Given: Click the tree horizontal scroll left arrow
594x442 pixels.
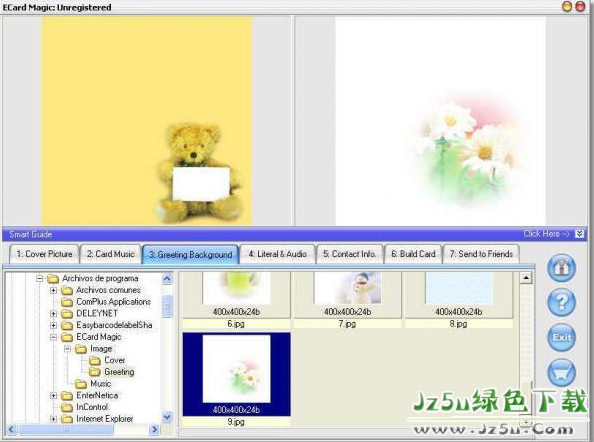Looking at the screenshot, I should (x=11, y=429).
